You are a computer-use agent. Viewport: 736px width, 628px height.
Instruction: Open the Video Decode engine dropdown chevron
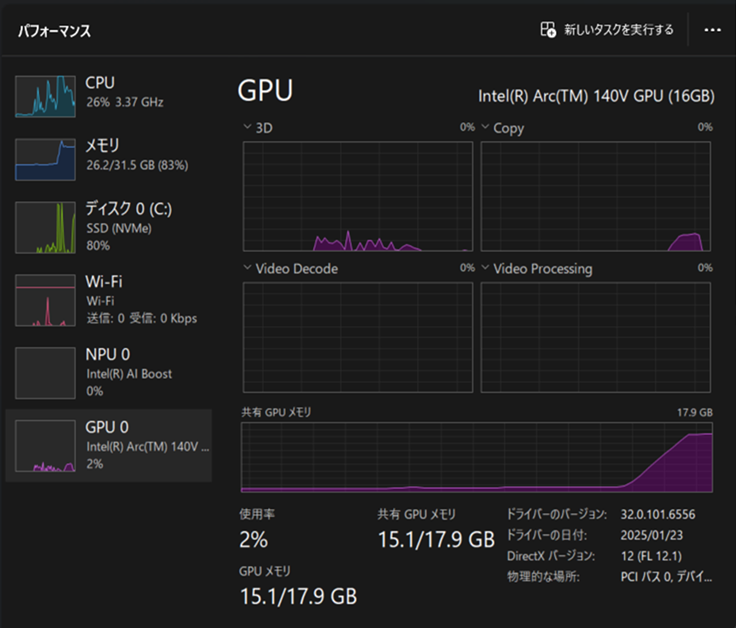click(x=247, y=268)
